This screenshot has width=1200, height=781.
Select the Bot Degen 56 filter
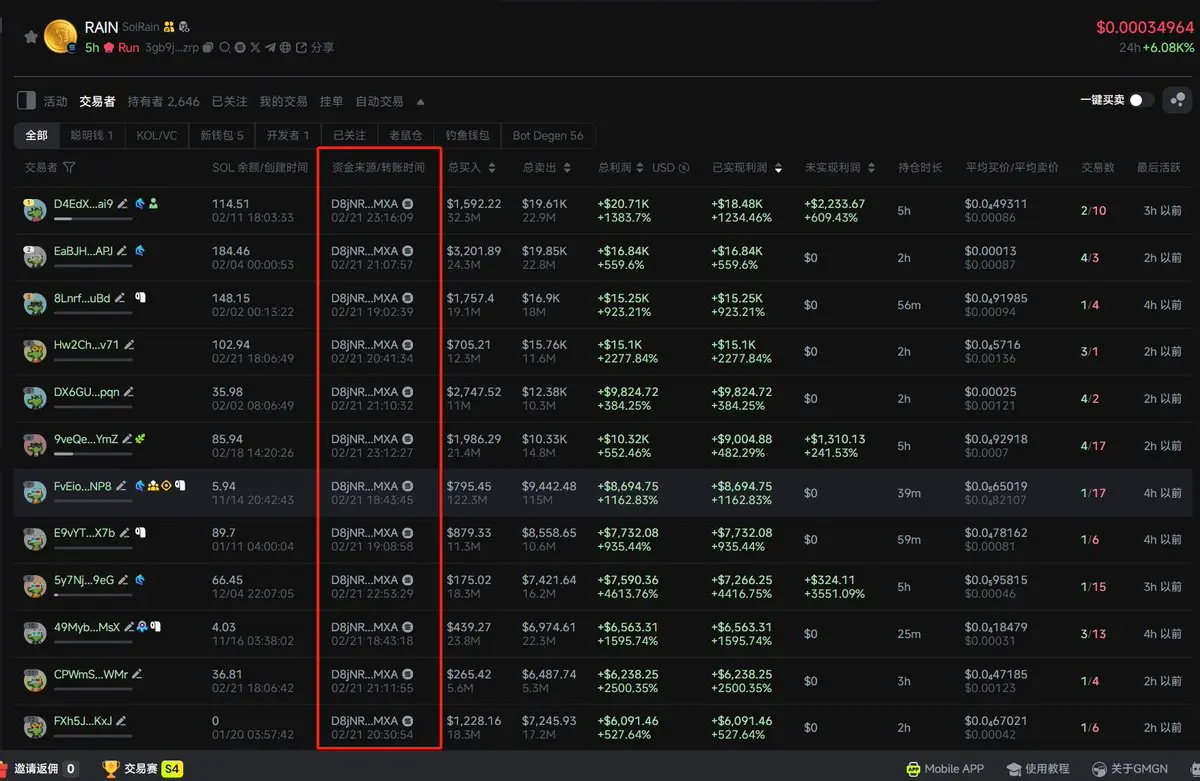(x=548, y=135)
